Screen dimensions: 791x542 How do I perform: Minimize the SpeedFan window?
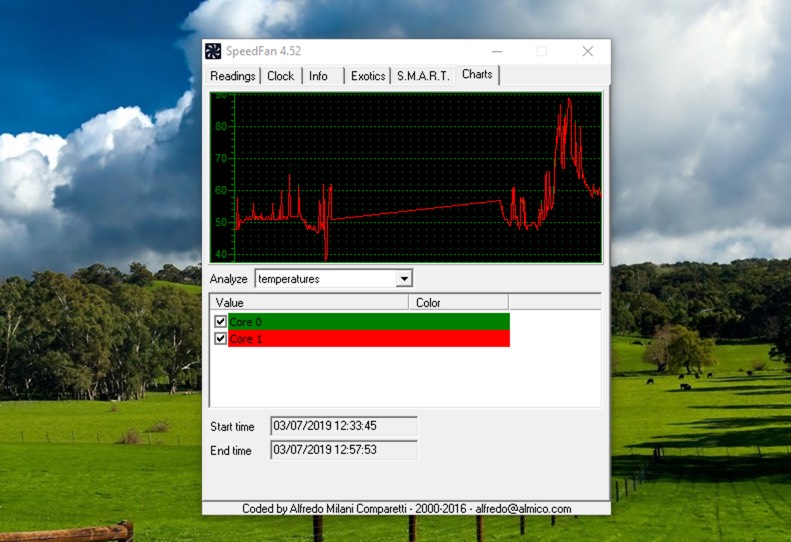tap(496, 51)
